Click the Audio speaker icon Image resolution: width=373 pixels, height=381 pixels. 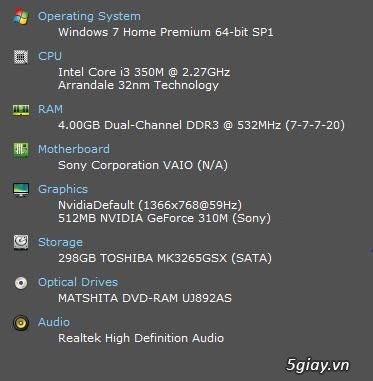[x=21, y=323]
